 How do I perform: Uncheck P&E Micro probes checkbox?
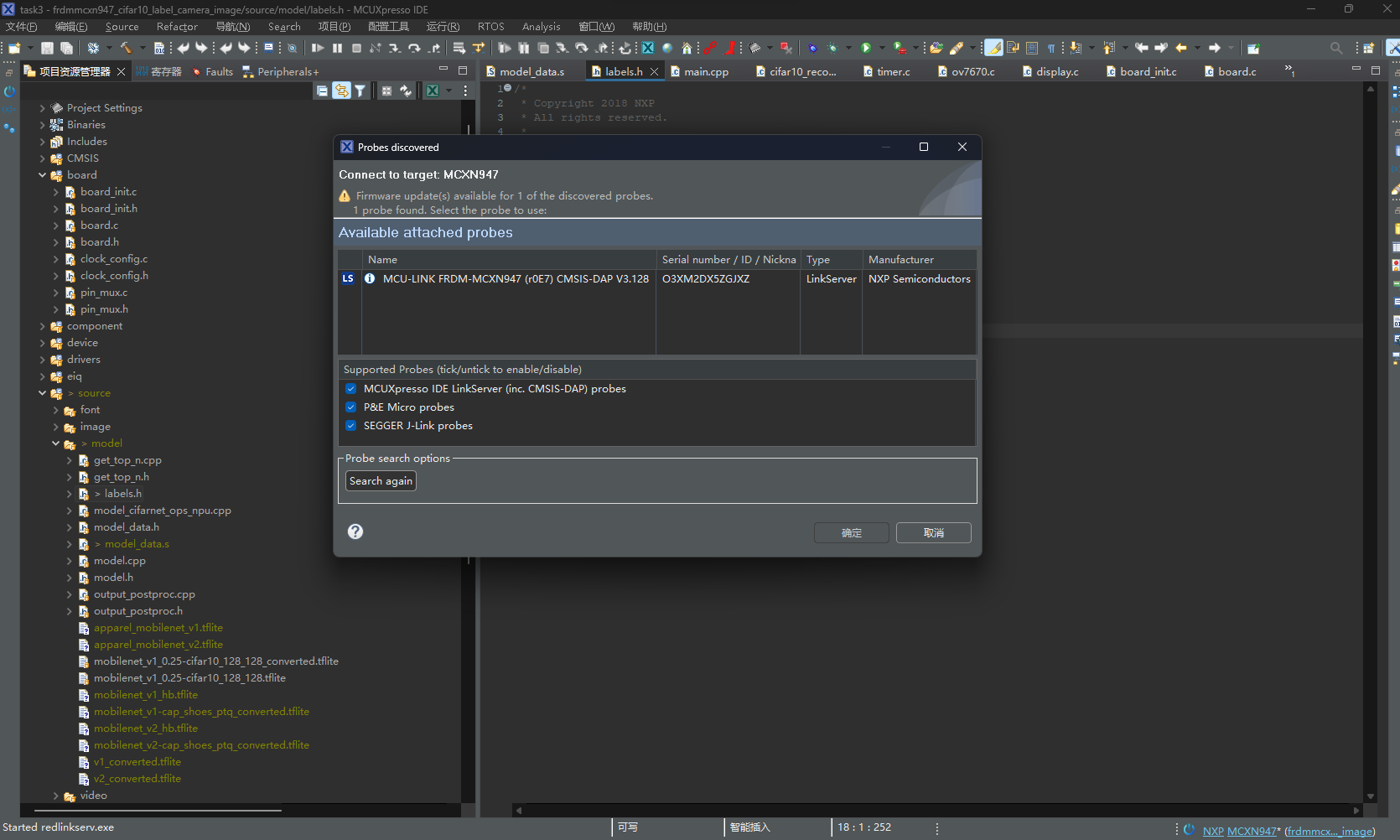[x=350, y=407]
